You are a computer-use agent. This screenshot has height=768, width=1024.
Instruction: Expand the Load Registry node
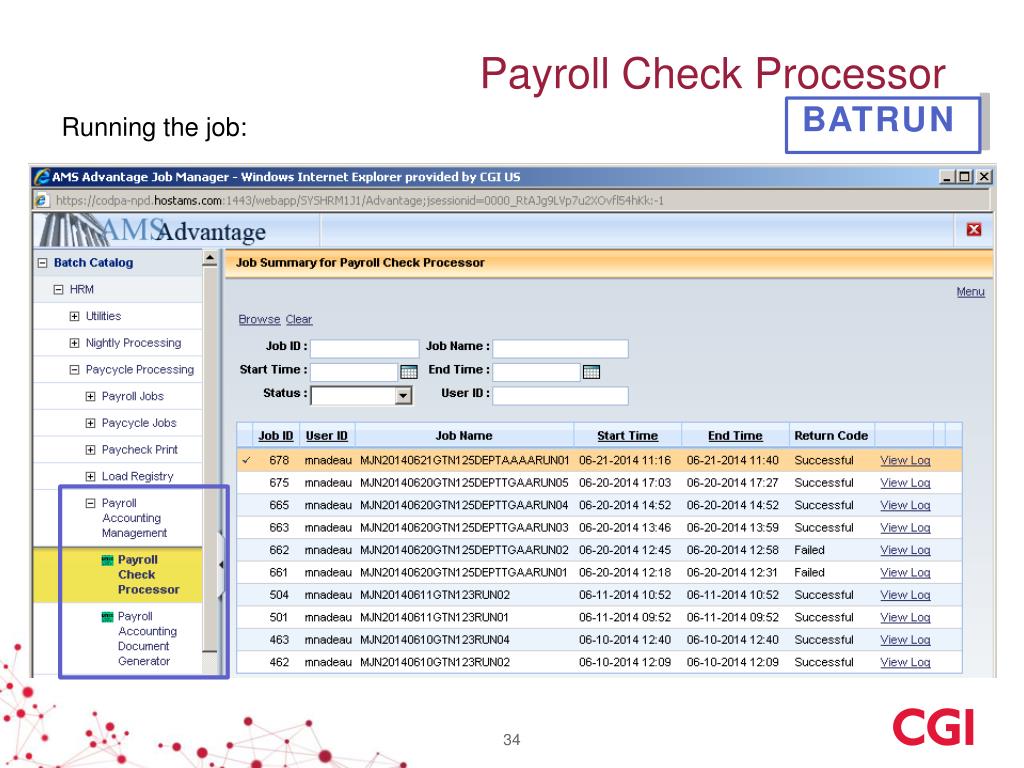point(91,477)
